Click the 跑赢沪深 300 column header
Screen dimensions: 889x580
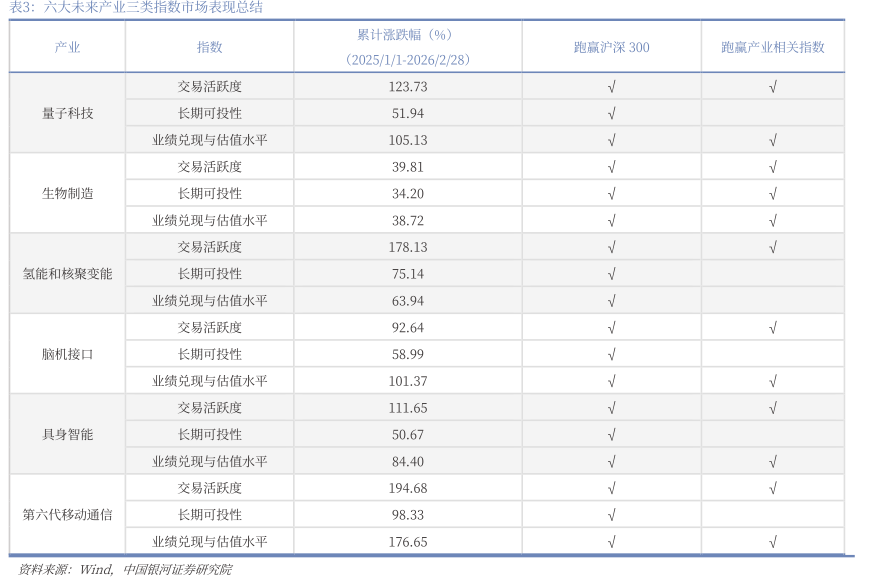611,47
